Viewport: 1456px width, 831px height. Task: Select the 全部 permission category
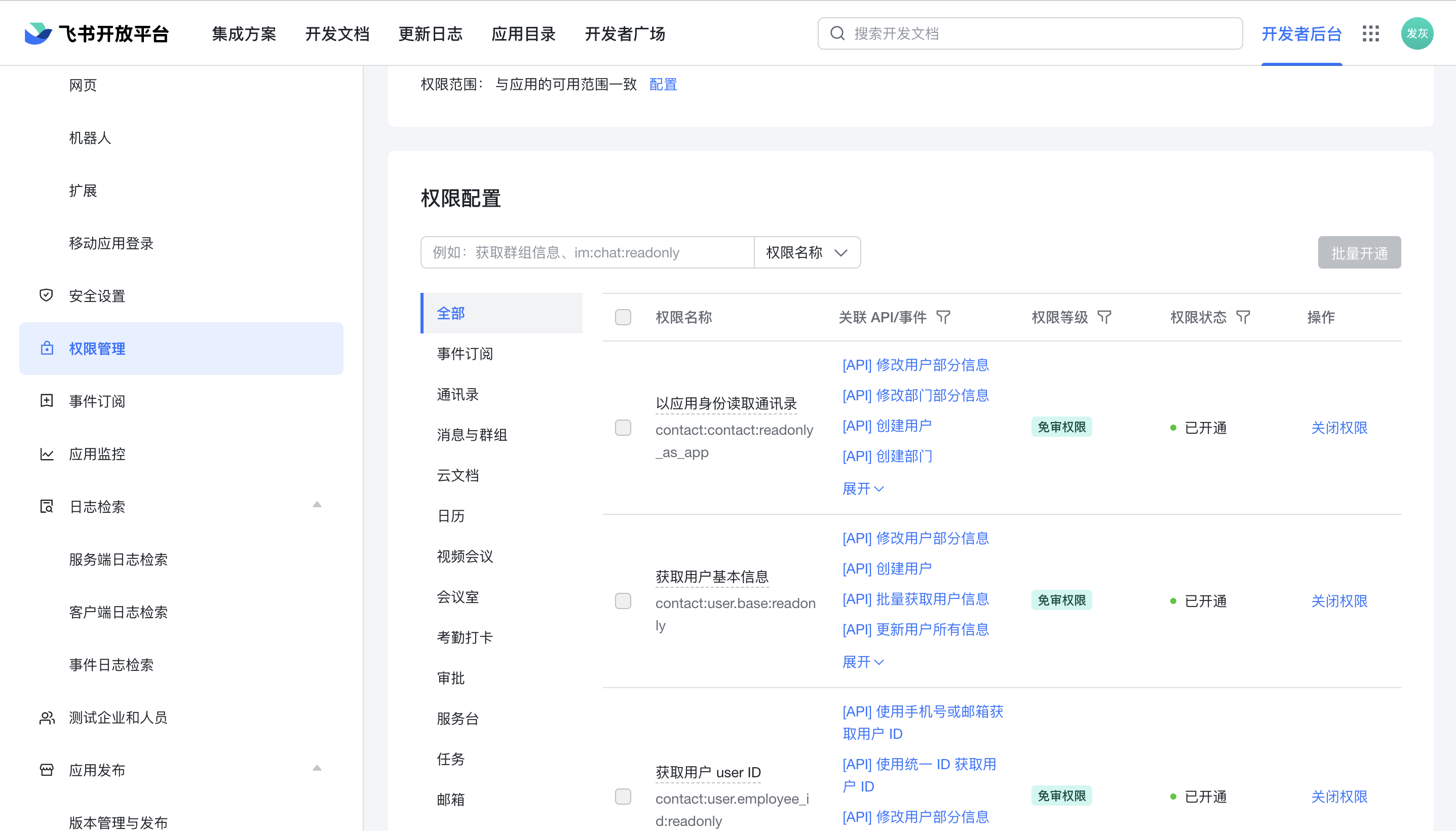pyautogui.click(x=502, y=313)
